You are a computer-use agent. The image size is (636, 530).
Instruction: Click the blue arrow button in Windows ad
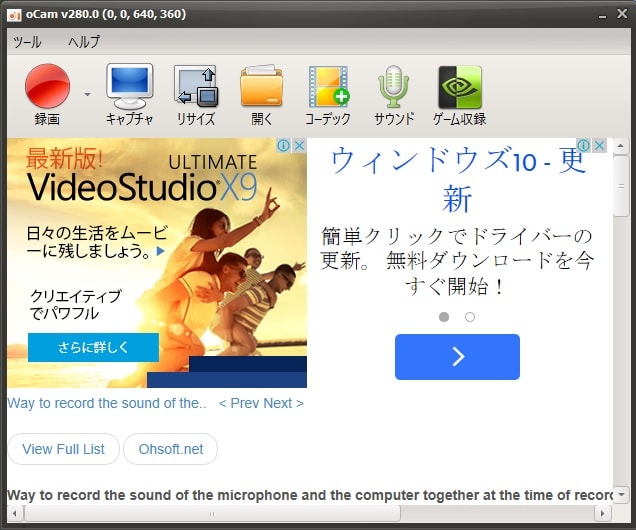457,357
